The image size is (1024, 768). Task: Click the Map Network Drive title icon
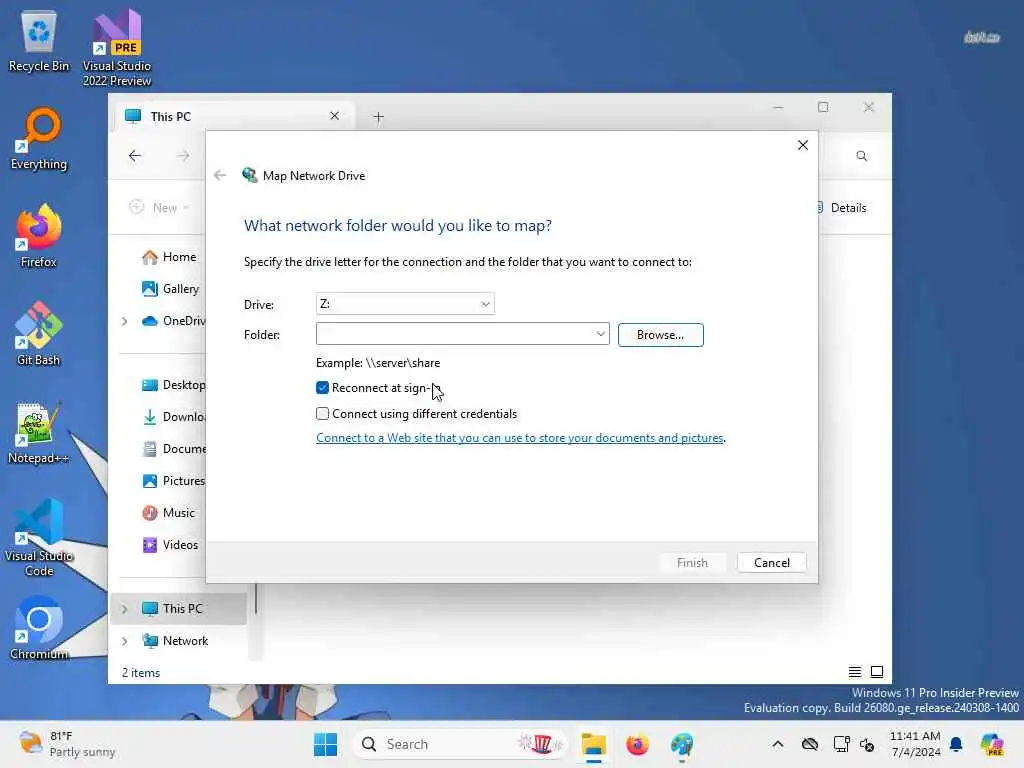point(249,175)
